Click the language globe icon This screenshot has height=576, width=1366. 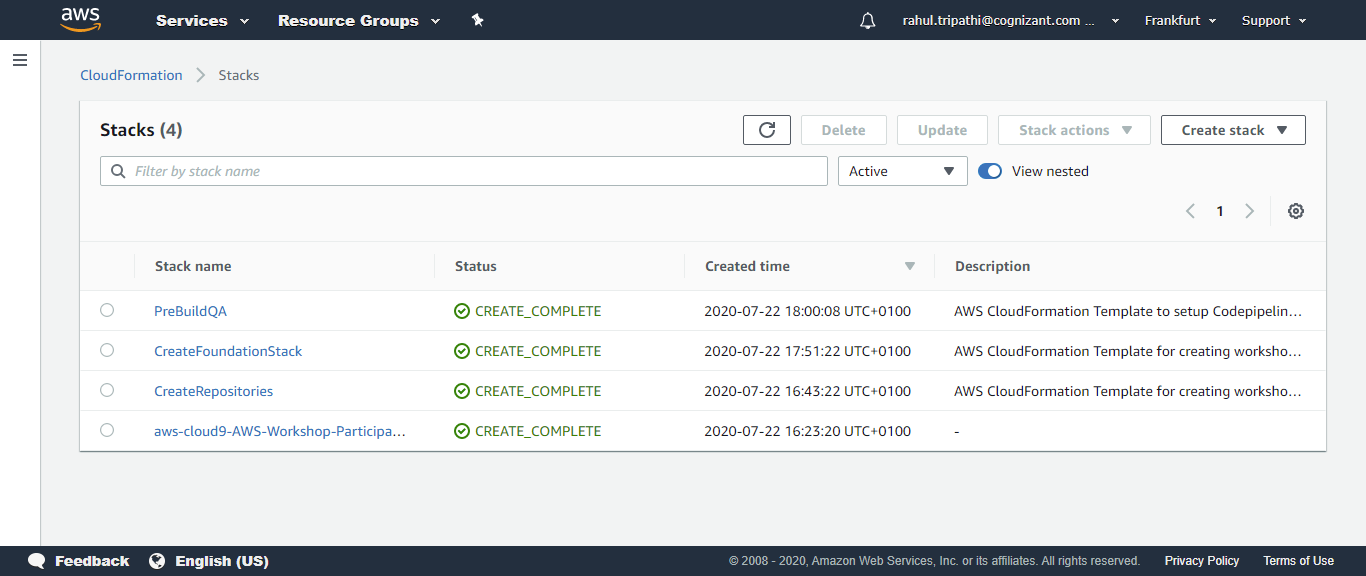coord(157,561)
